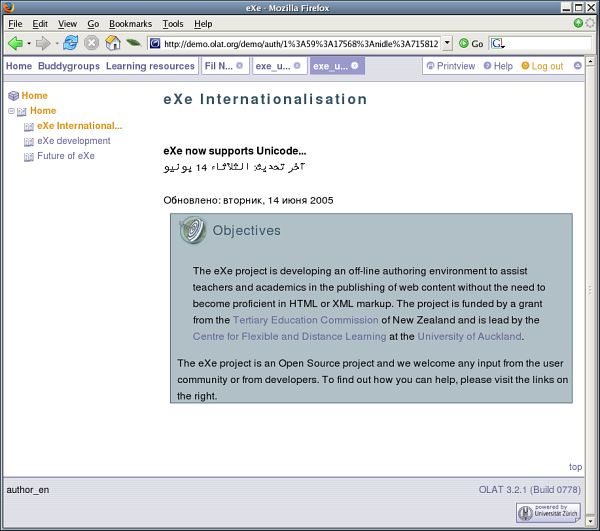Viewport: 600px width, 531px height.
Task: Click the grey Forward arrow
Action: pyautogui.click(x=42, y=43)
